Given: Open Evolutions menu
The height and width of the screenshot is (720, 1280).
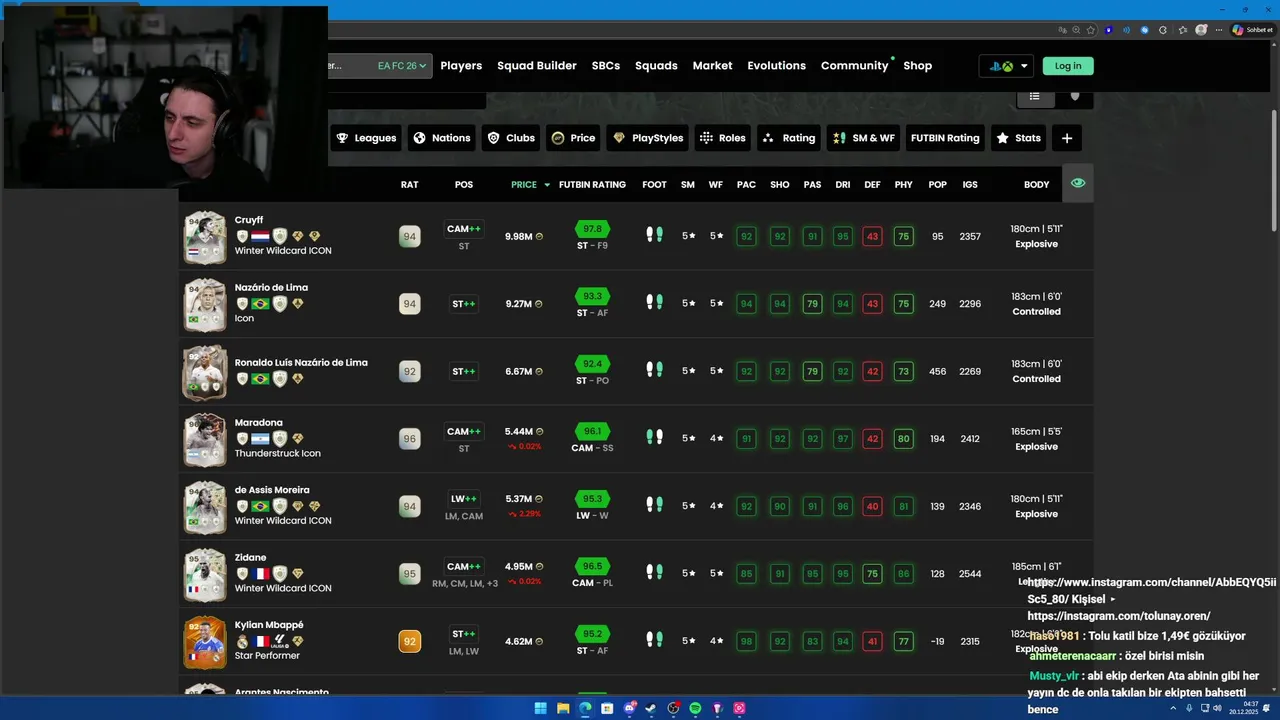Looking at the screenshot, I should (x=776, y=66).
